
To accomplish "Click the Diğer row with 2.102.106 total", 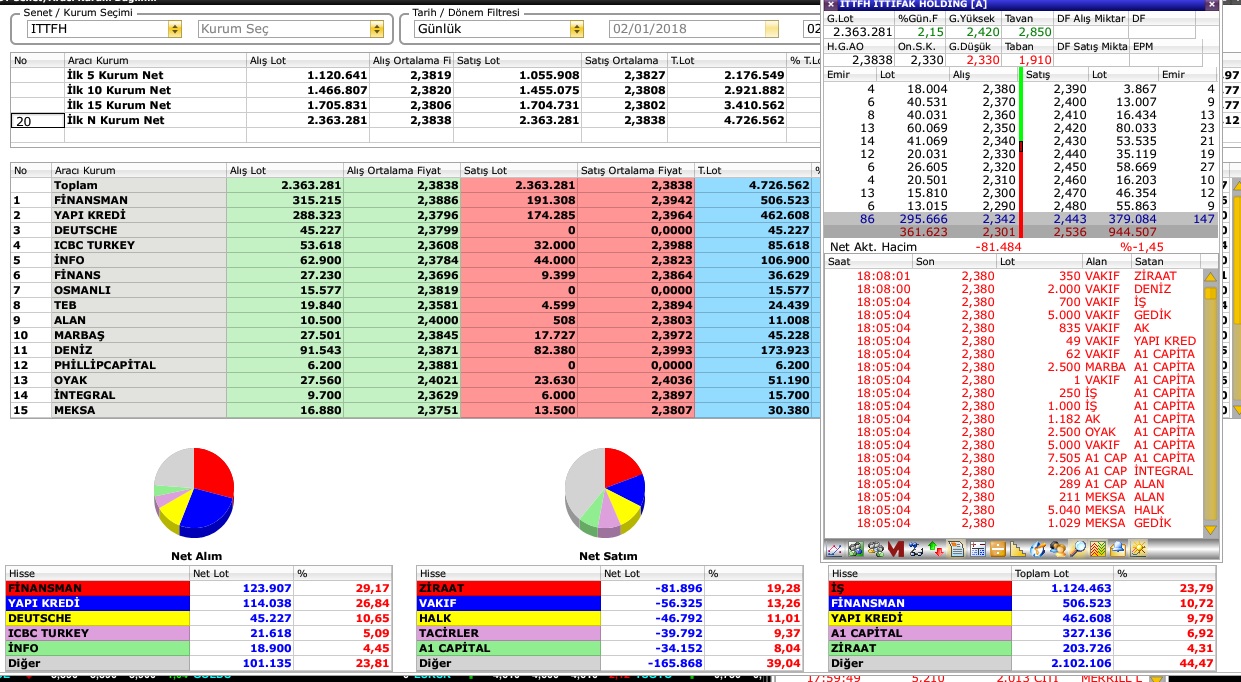I will pos(1020,663).
